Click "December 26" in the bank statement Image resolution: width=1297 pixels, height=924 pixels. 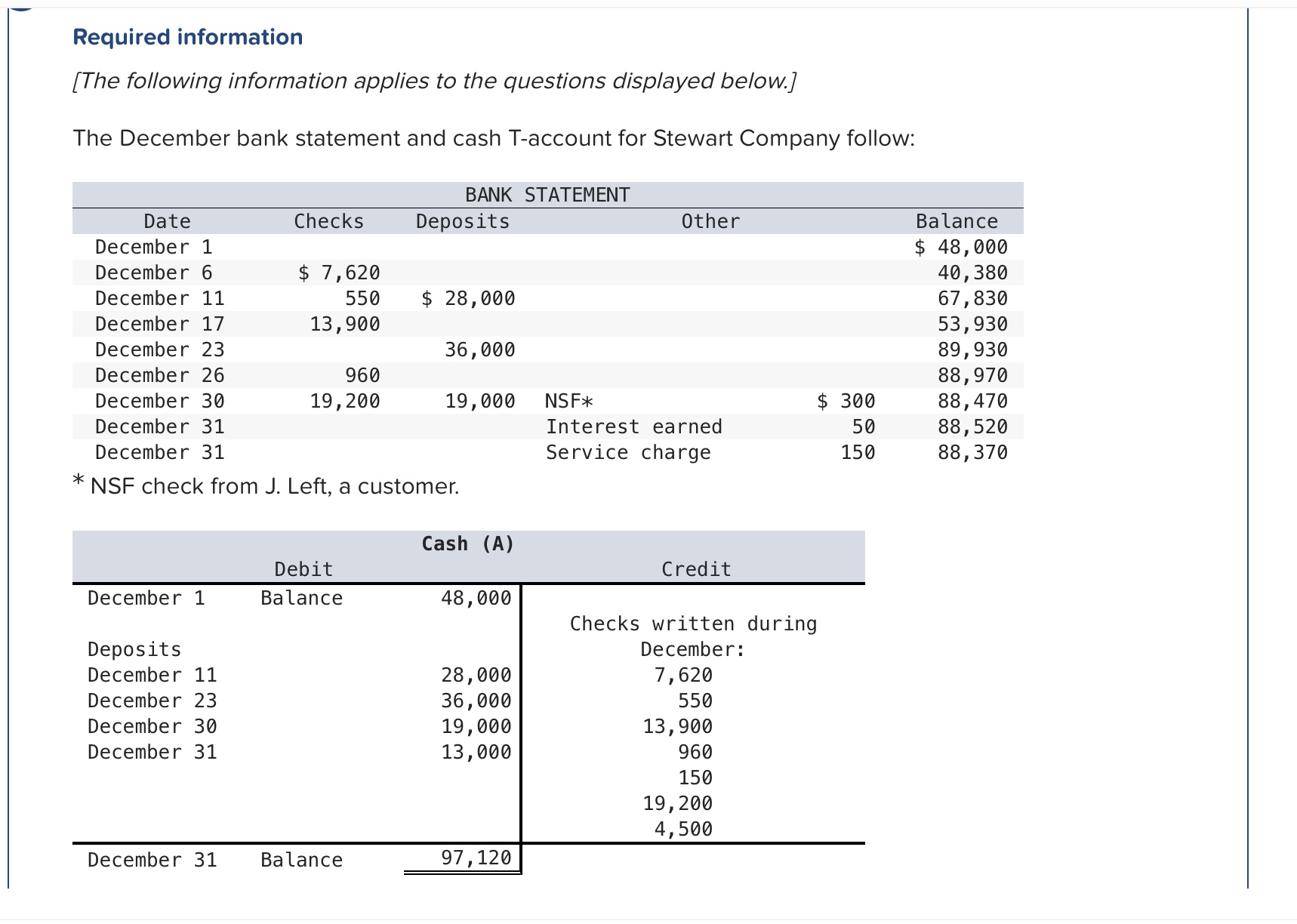(x=160, y=375)
